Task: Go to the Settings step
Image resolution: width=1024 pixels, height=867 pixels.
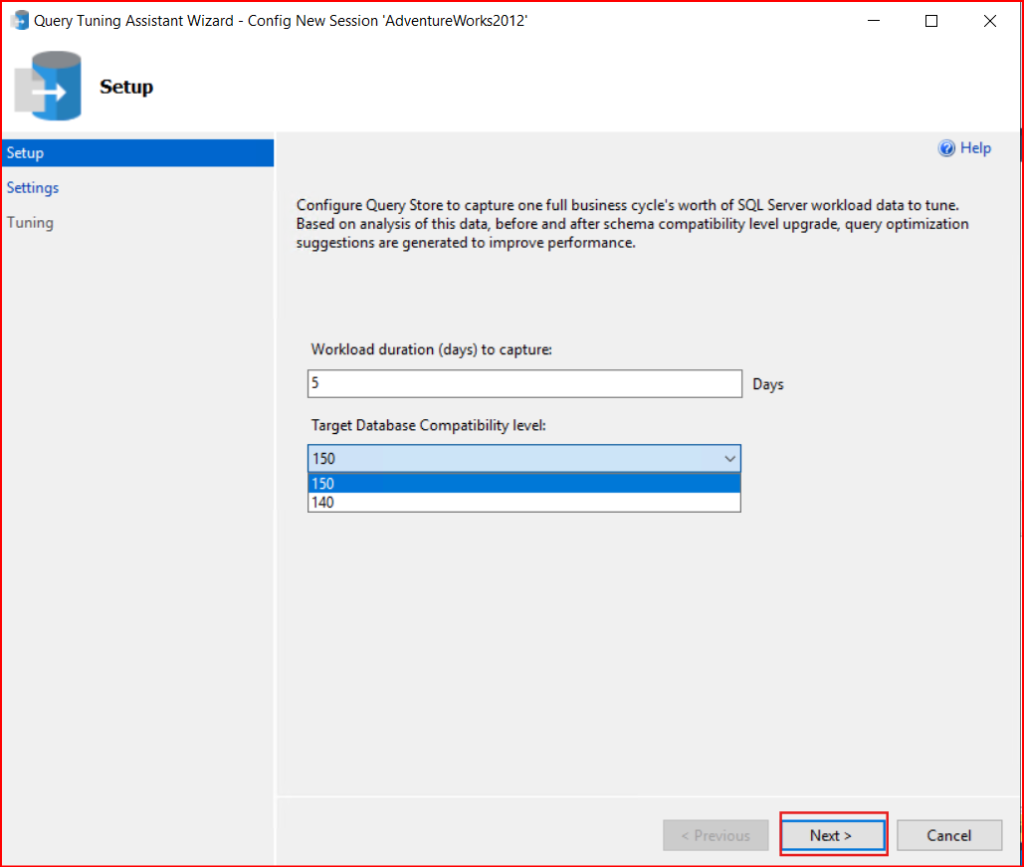Action: pyautogui.click(x=33, y=187)
